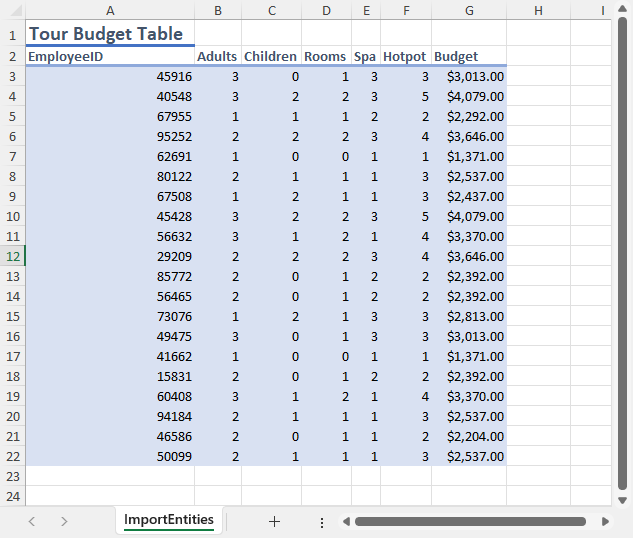Viewport: 633px width, 538px height.
Task: Select the cell with EmployeeID 50099
Action: pyautogui.click(x=109, y=457)
